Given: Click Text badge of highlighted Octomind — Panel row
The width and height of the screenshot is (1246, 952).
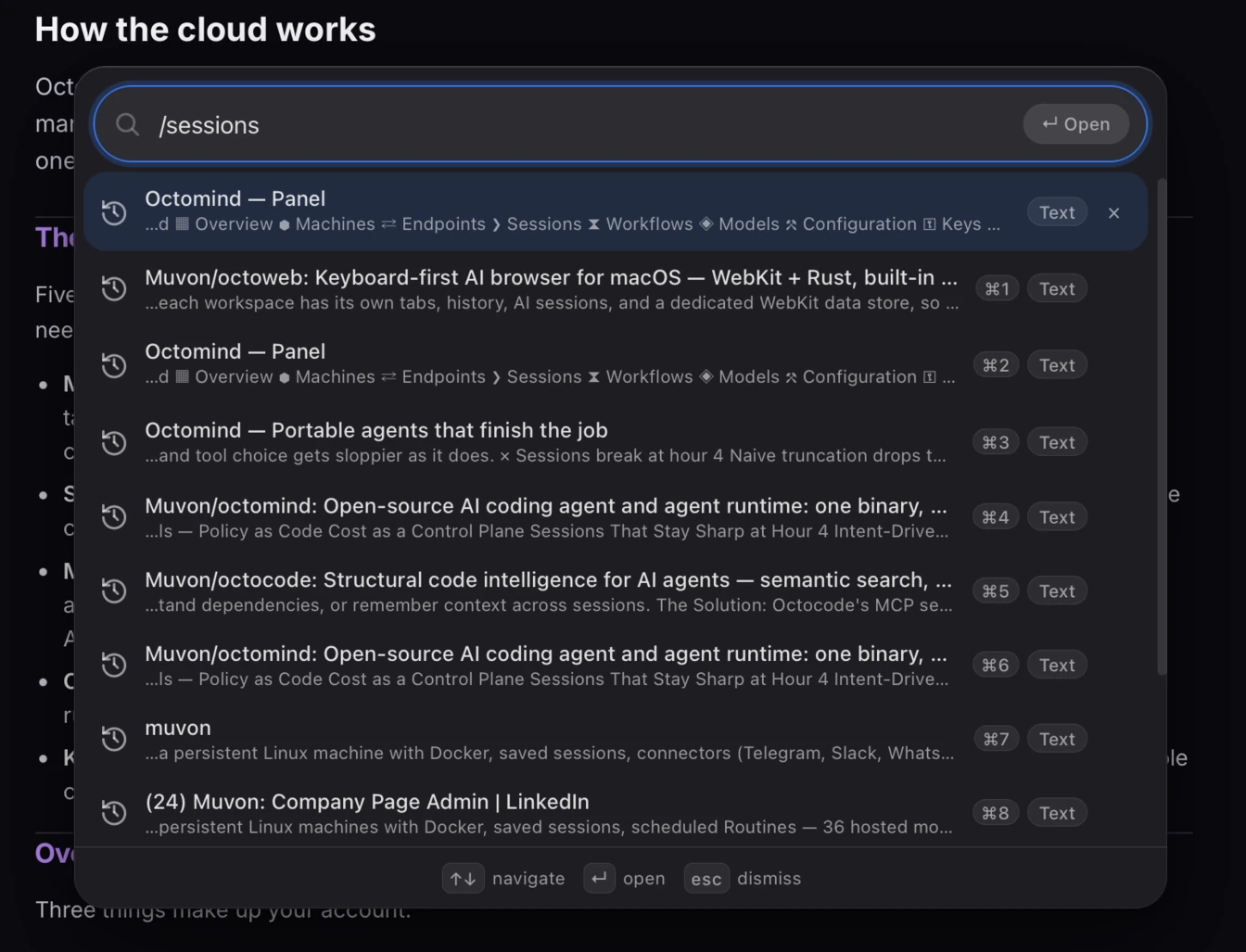Looking at the screenshot, I should pos(1057,212).
